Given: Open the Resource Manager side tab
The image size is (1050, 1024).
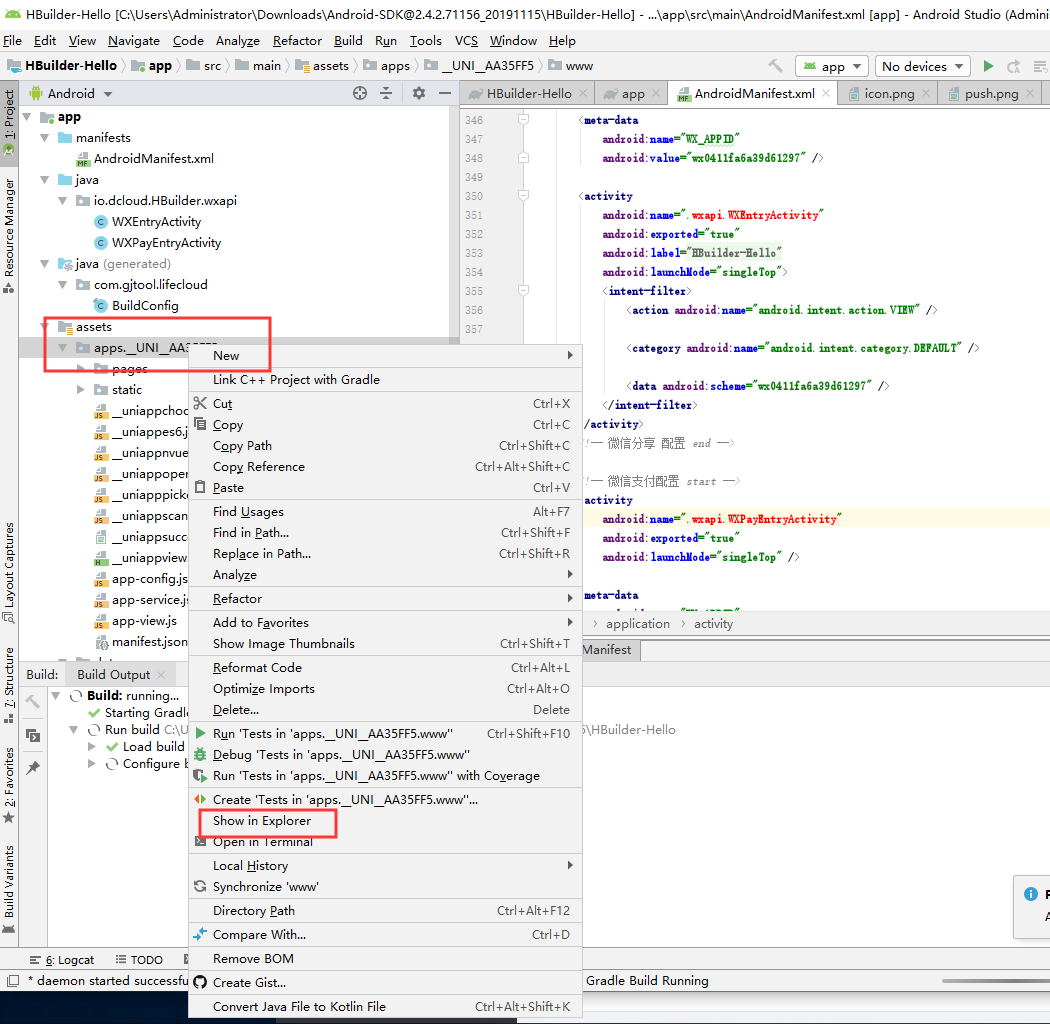Looking at the screenshot, I should point(9,236).
